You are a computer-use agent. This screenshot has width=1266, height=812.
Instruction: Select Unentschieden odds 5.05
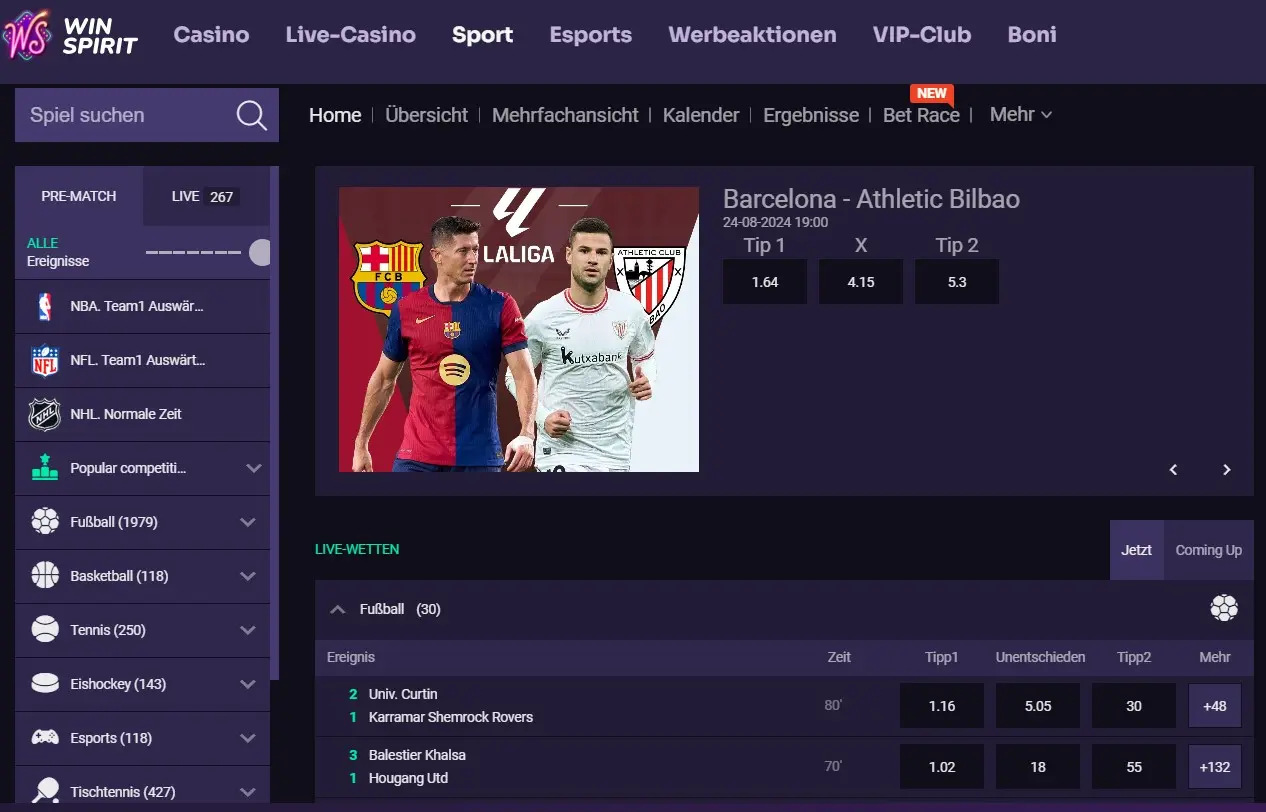pyautogui.click(x=1038, y=706)
